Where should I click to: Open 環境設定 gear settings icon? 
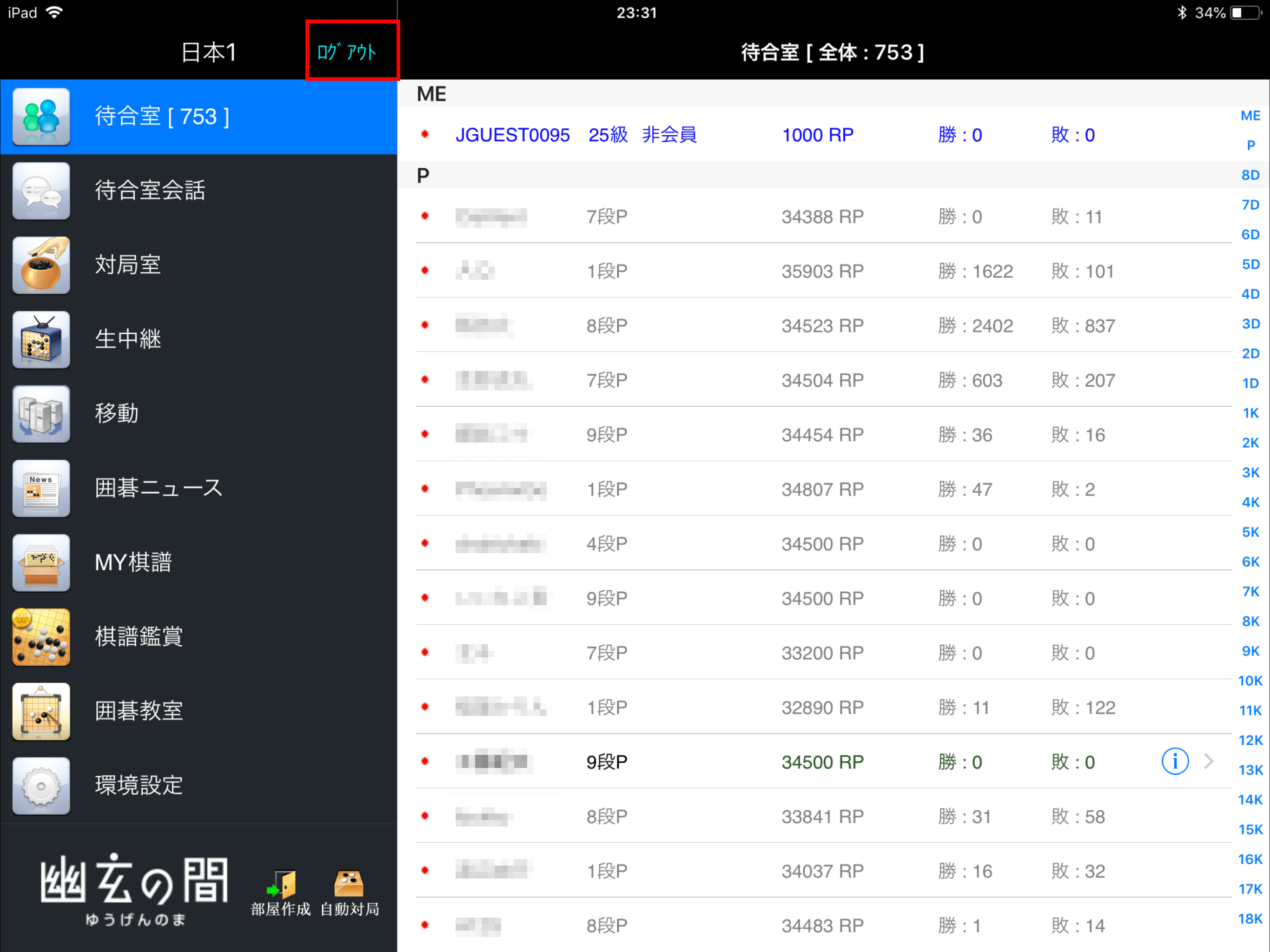(41, 786)
